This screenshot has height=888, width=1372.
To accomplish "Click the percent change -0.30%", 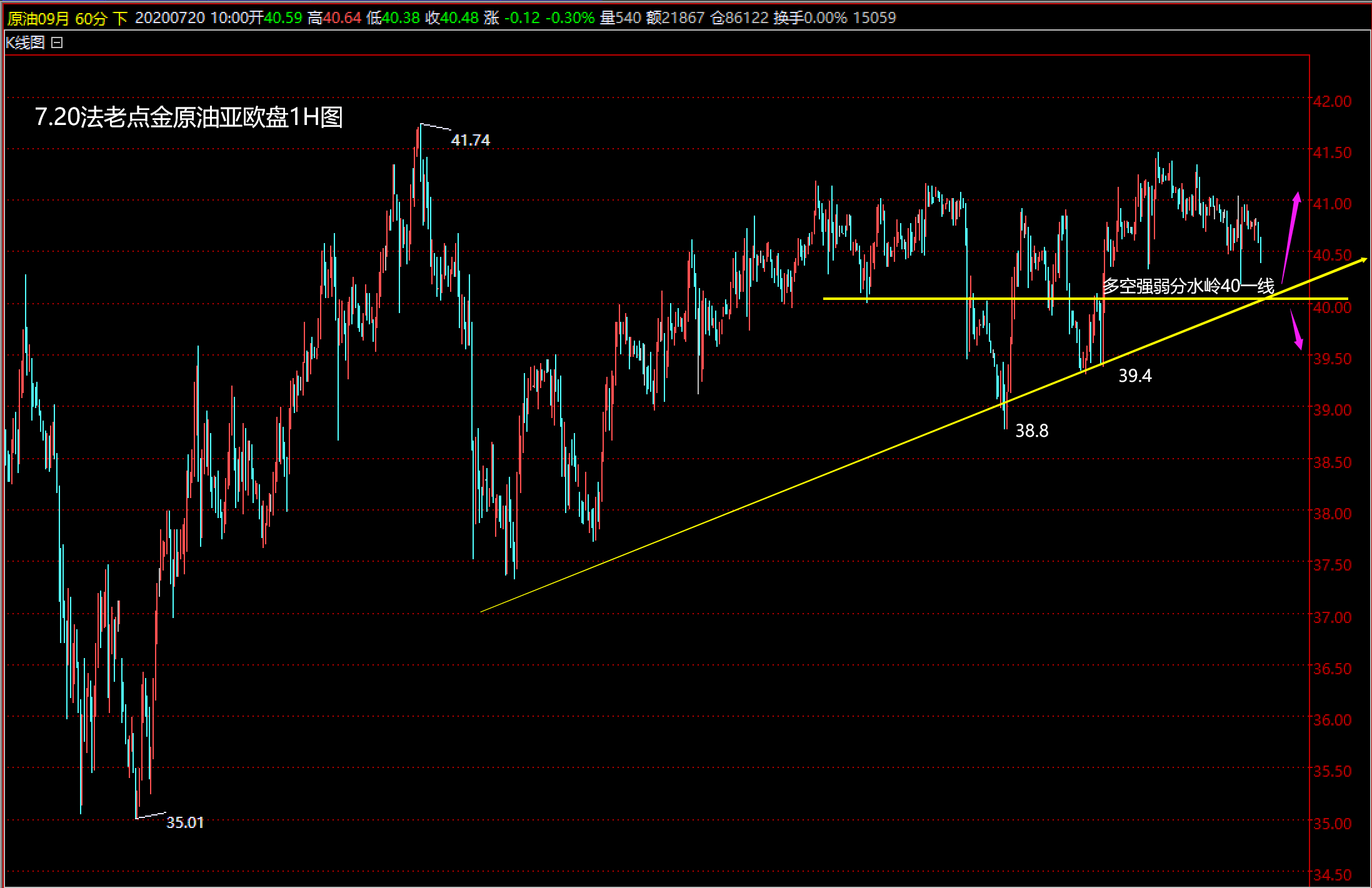I will coord(569,17).
